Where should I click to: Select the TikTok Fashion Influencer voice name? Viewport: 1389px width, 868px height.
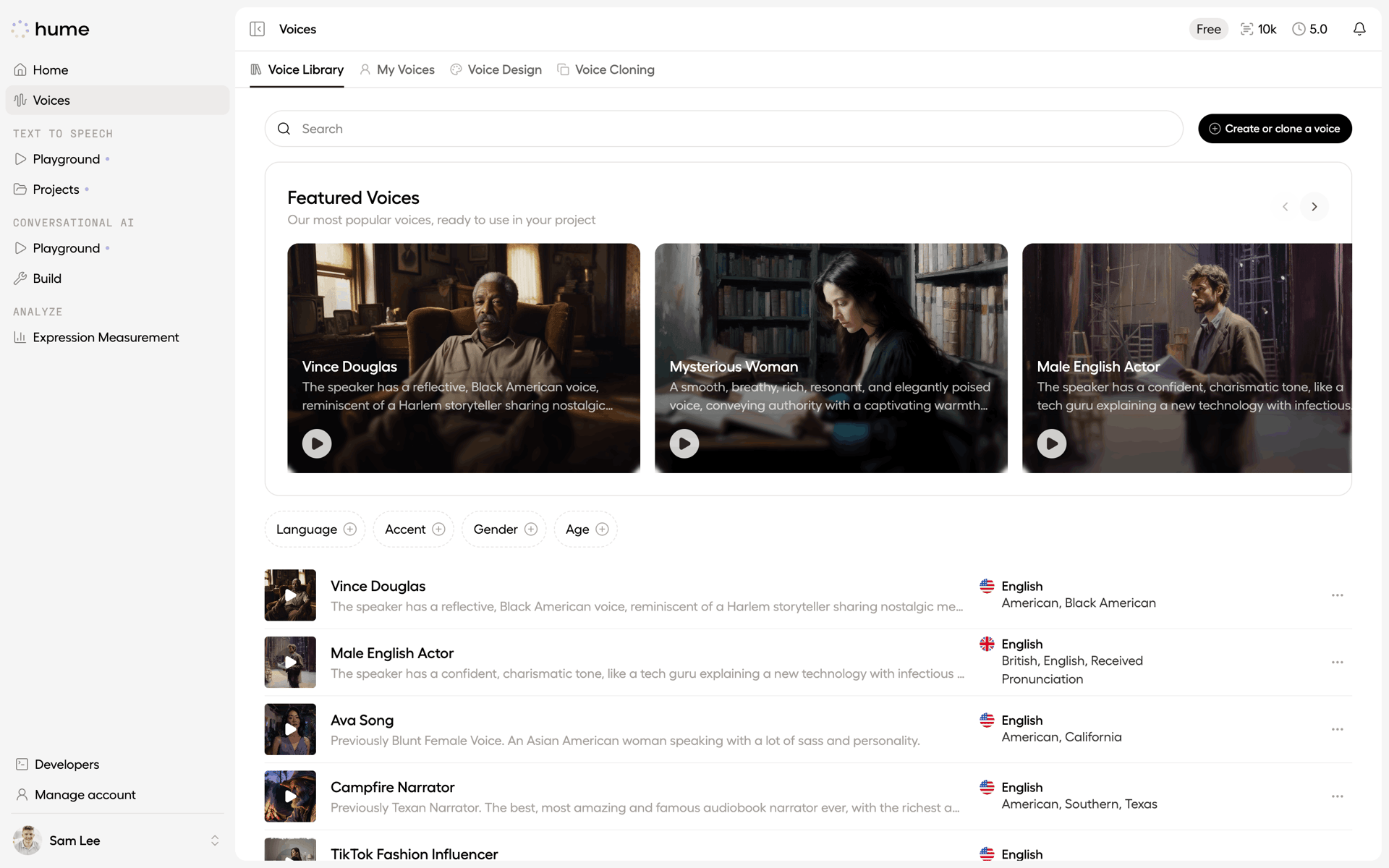414,854
